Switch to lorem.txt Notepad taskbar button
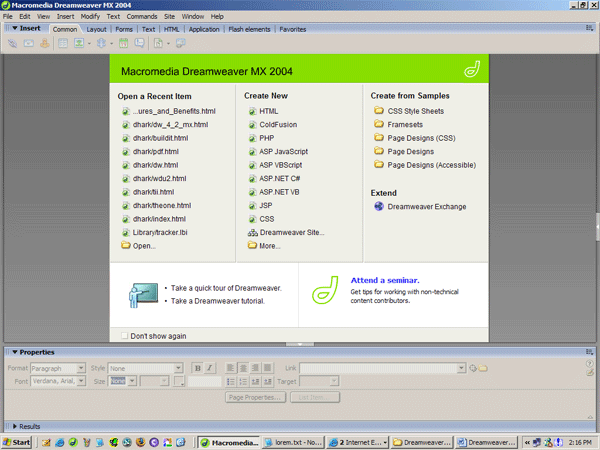The width and height of the screenshot is (600, 450). click(294, 442)
